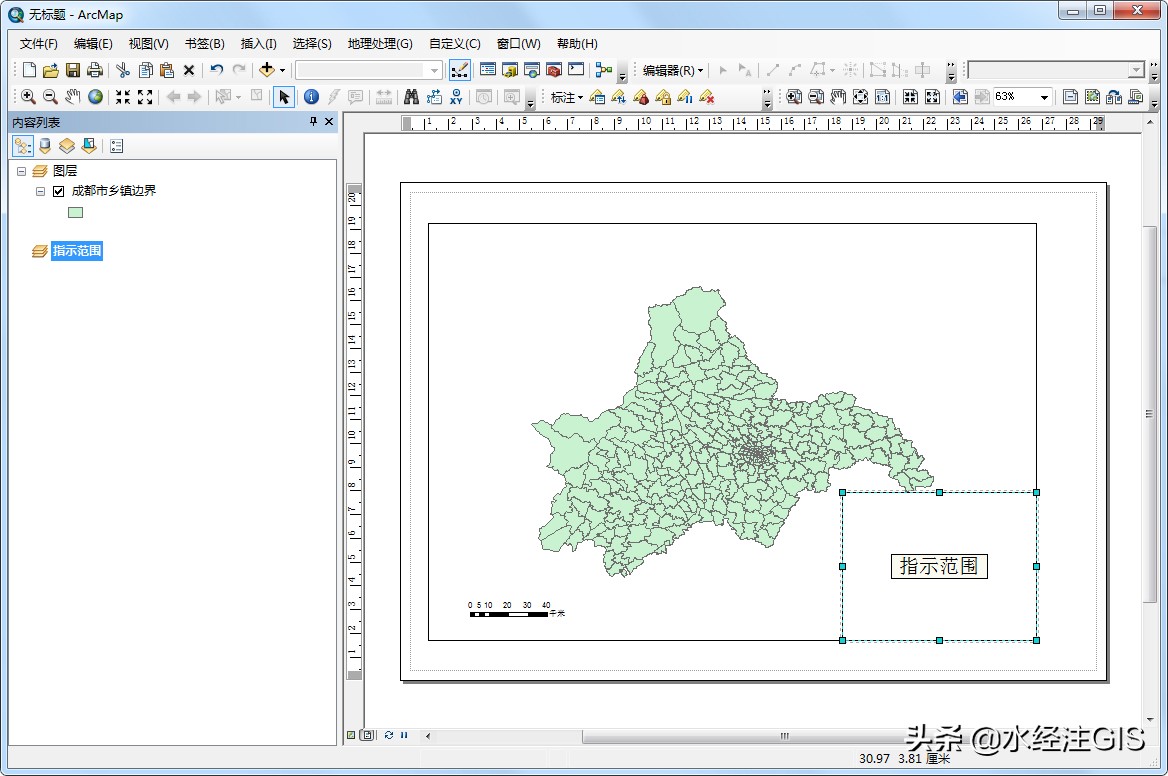Open the 插入(I) menu
Viewport: 1168px width, 776px height.
tap(258, 43)
